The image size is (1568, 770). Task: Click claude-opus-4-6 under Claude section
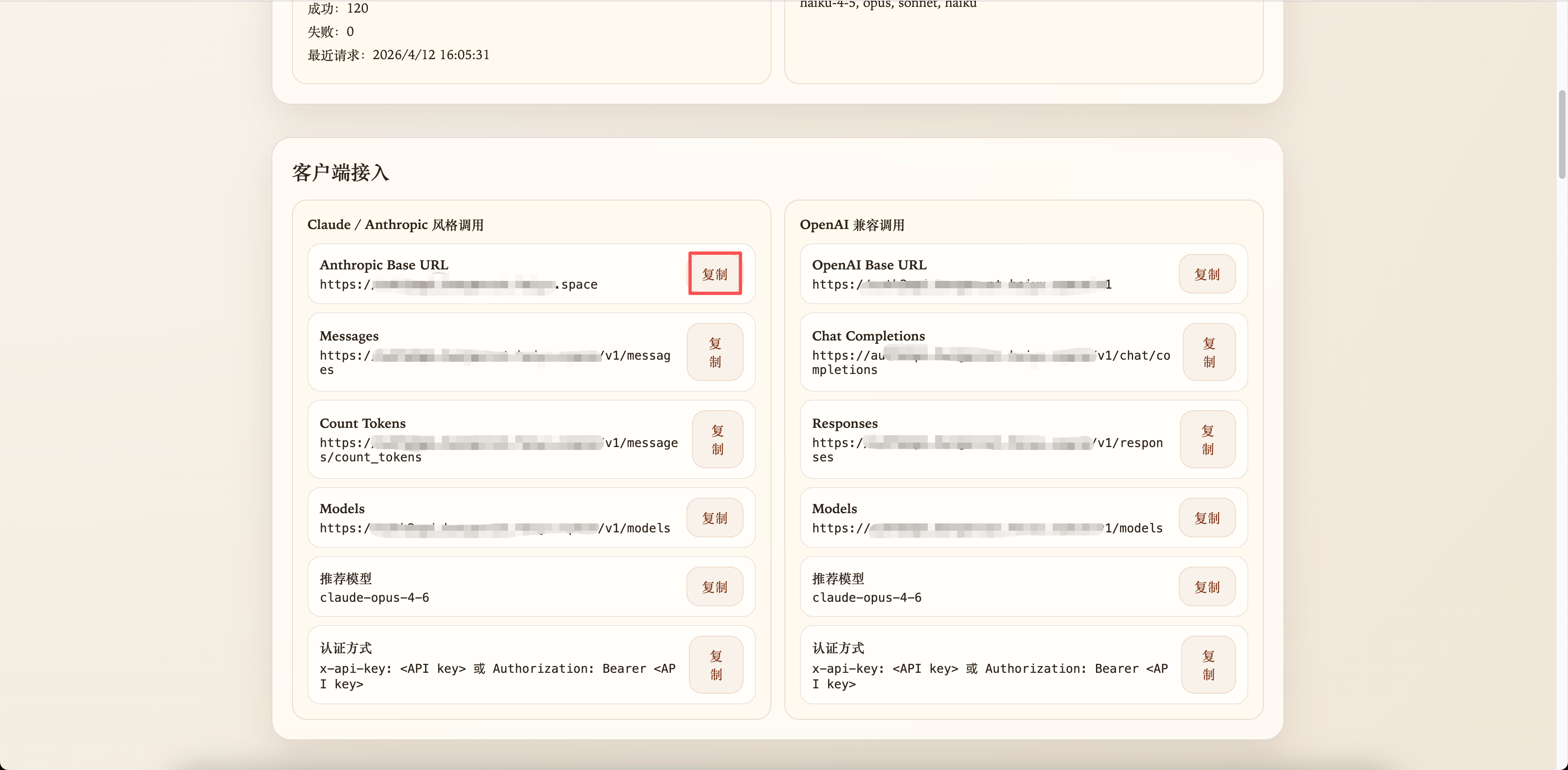point(374,598)
